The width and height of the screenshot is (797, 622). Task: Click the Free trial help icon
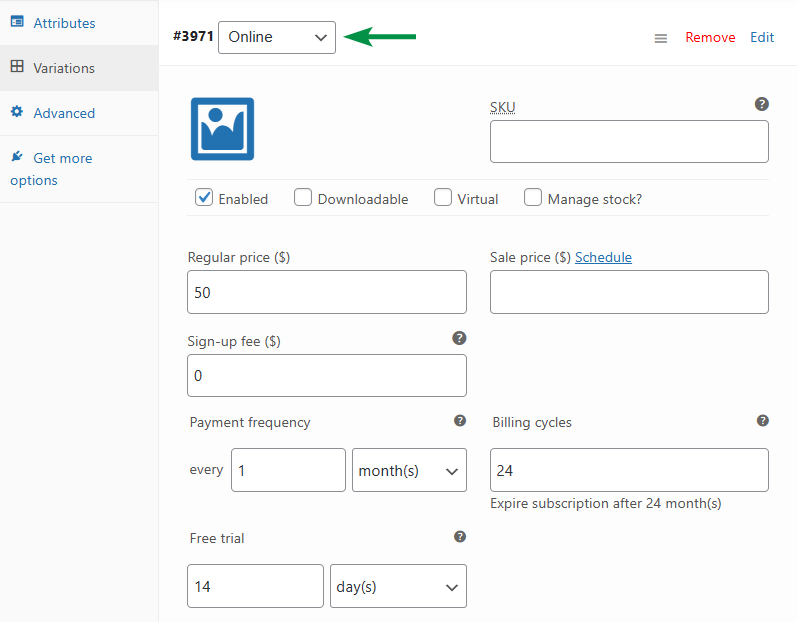tap(460, 537)
